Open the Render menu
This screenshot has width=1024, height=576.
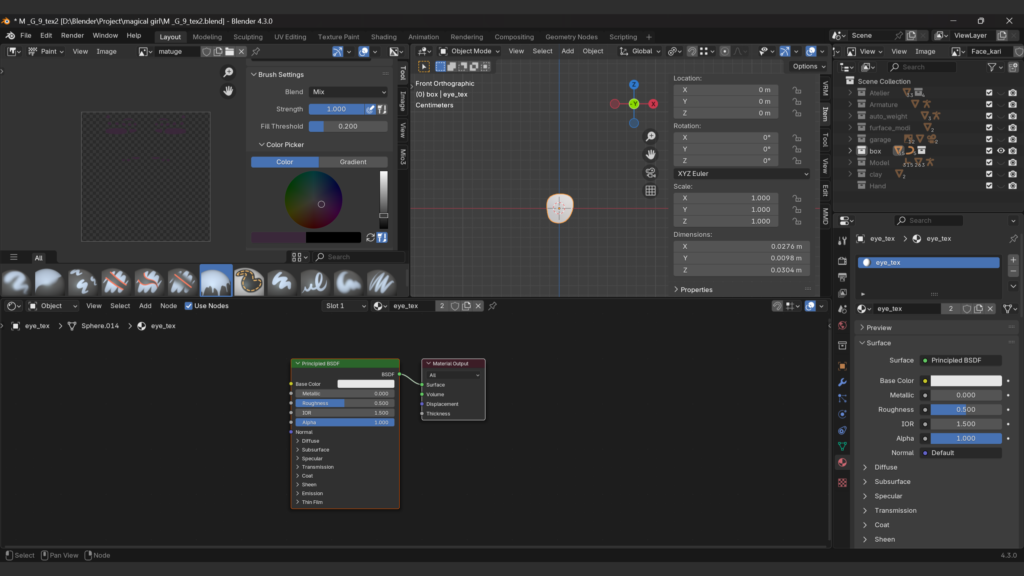coord(72,35)
